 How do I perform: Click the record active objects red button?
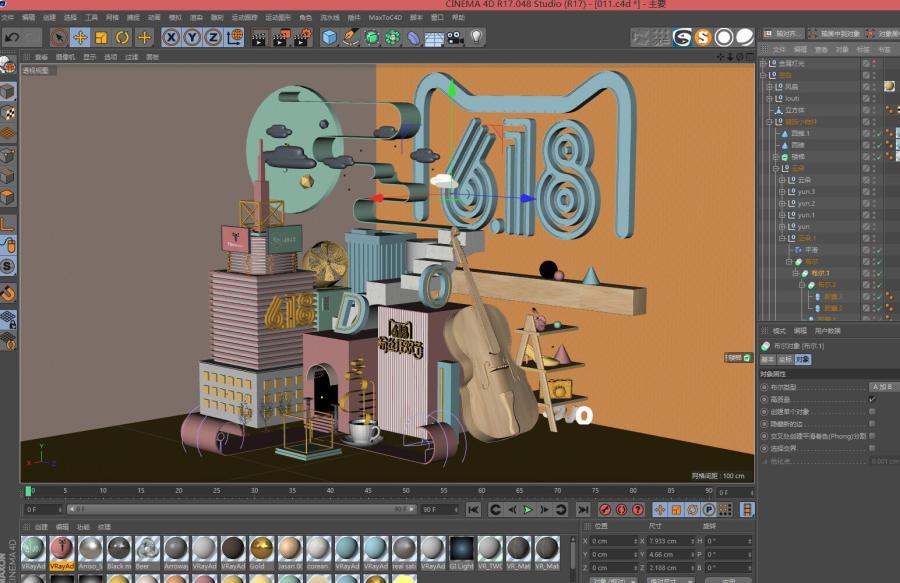coord(605,510)
